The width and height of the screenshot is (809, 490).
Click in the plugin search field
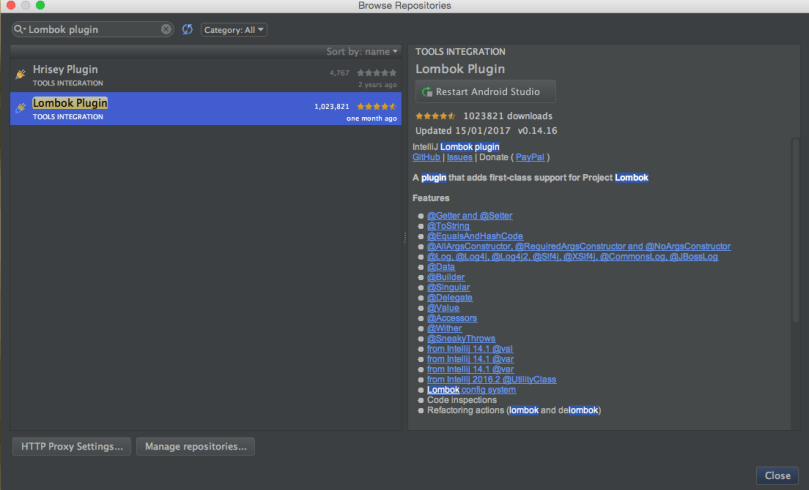[95, 30]
